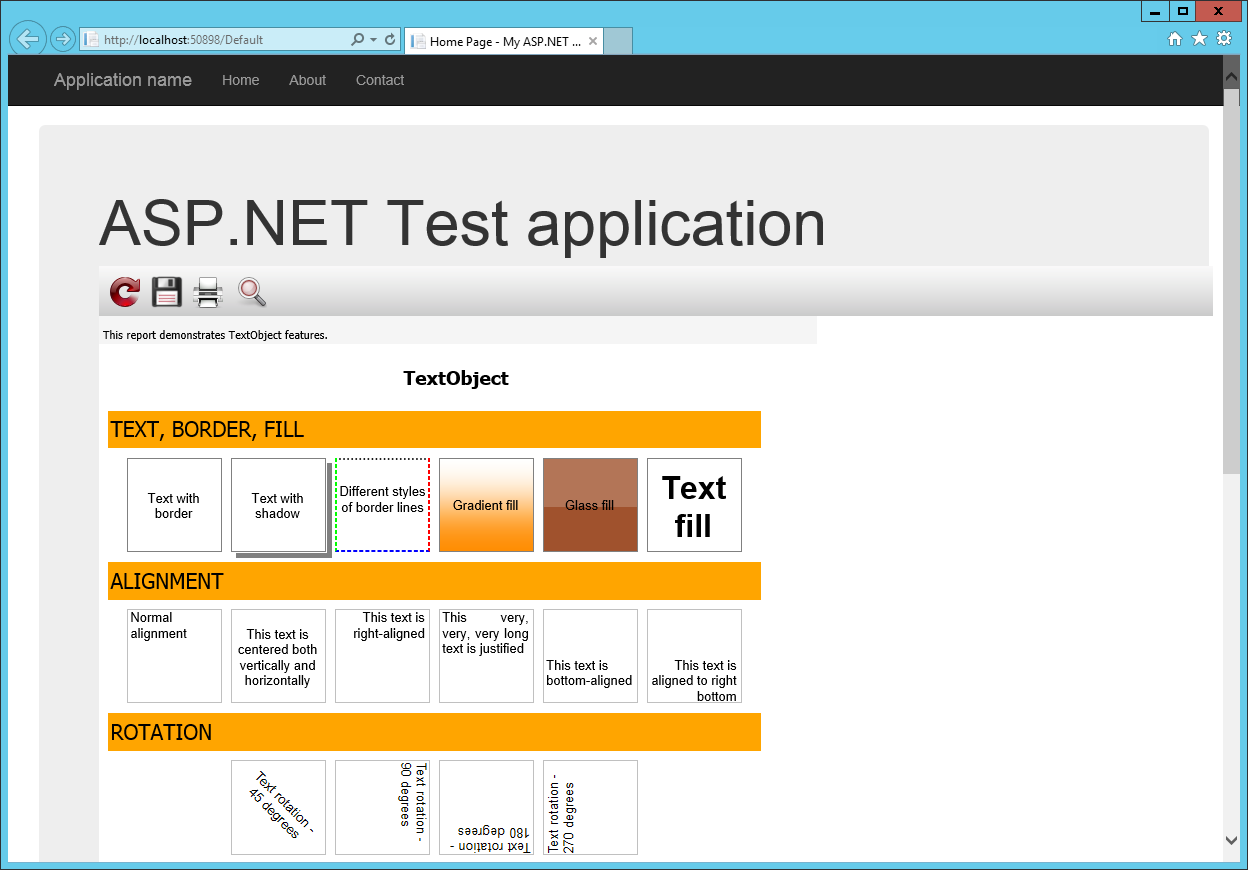Click the report refresh icon
This screenshot has height=870, width=1248.
[125, 292]
